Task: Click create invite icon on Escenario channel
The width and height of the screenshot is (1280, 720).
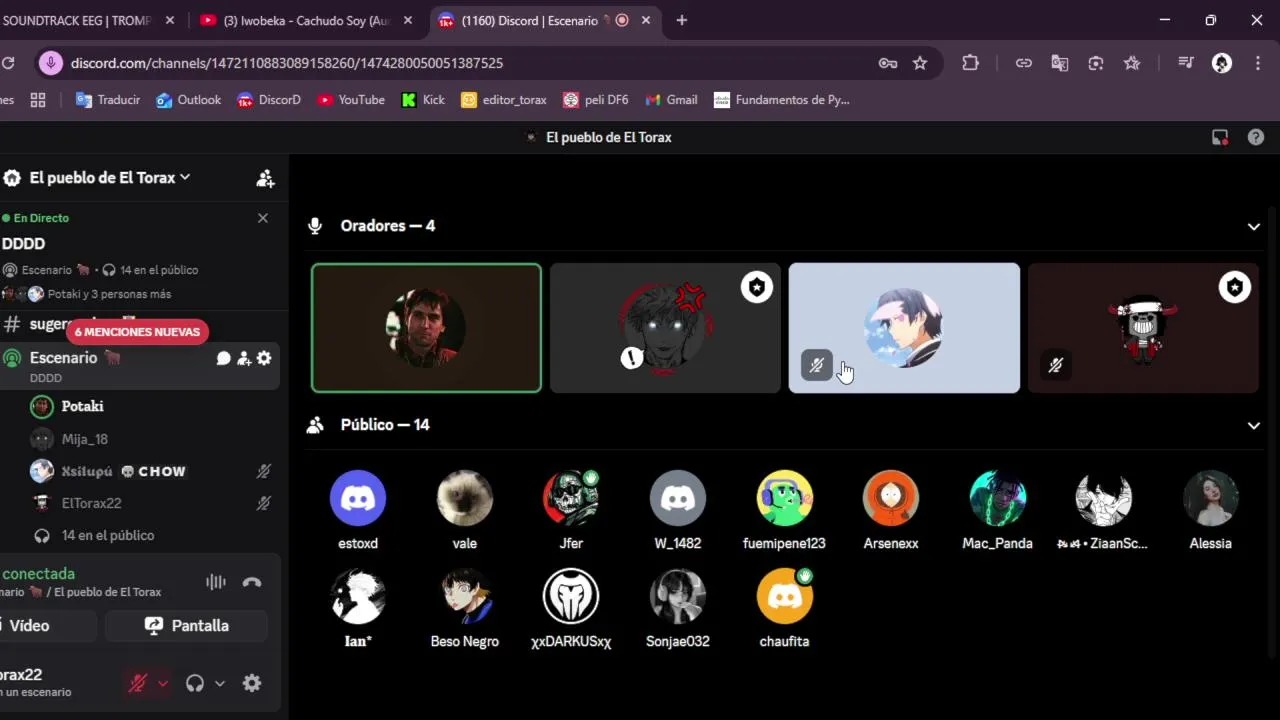Action: click(244, 358)
